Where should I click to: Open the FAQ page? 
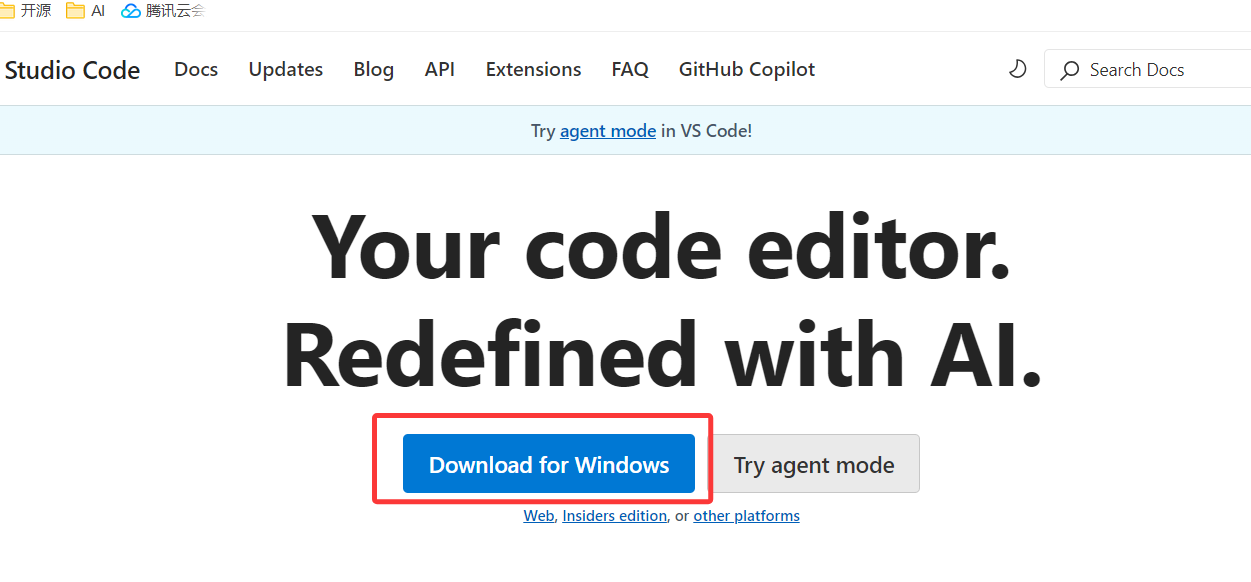coord(630,70)
